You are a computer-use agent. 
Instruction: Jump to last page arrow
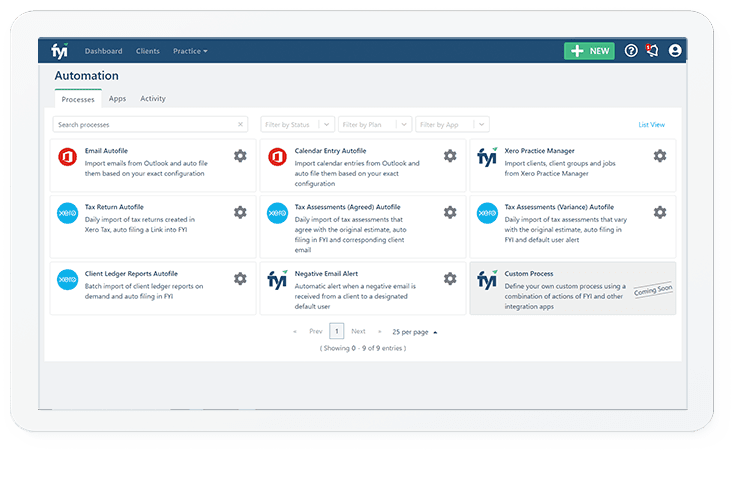[x=380, y=332]
